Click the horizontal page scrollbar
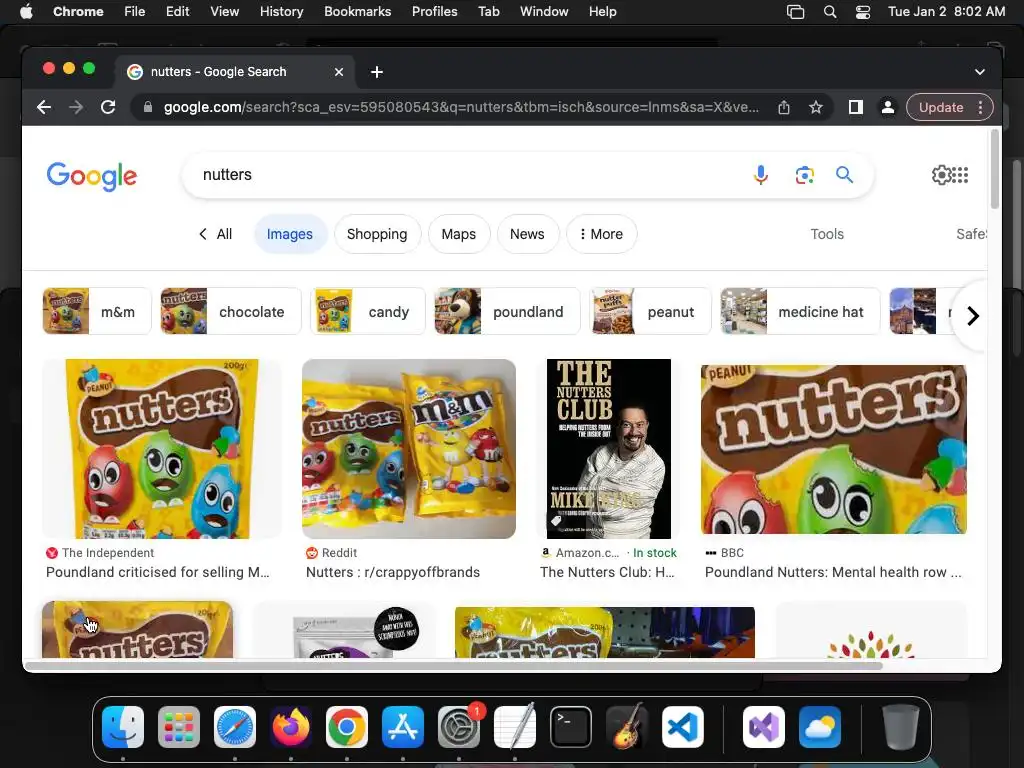This screenshot has height=768, width=1024. [454, 666]
